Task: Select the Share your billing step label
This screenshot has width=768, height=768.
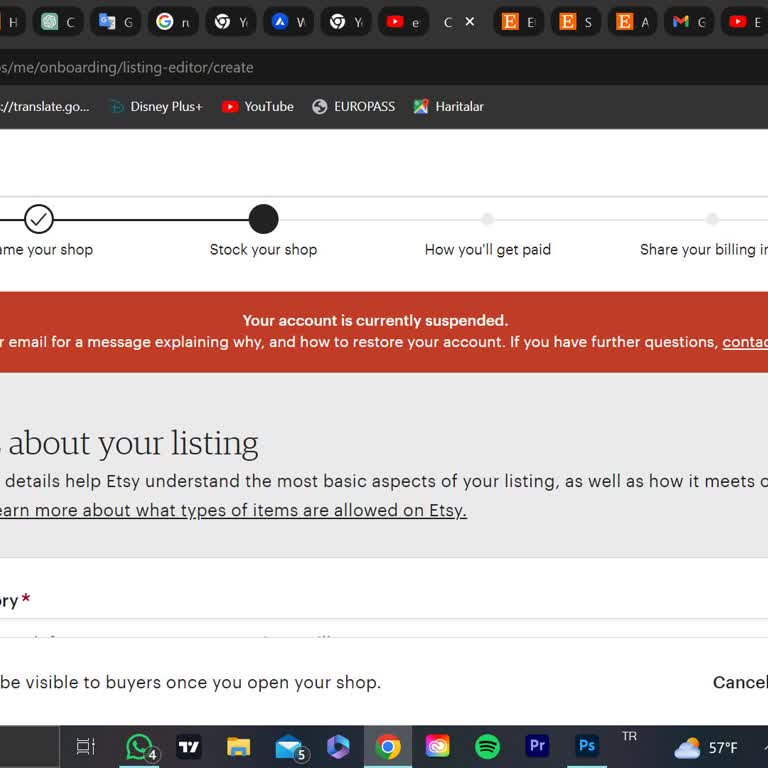Action: tap(704, 249)
